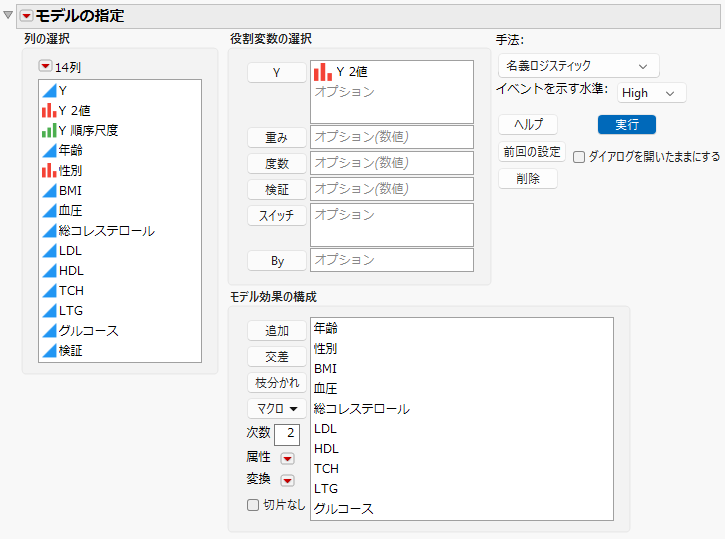The image size is (725, 539).
Task: Select LTG in the model effects list
Action: [326, 489]
